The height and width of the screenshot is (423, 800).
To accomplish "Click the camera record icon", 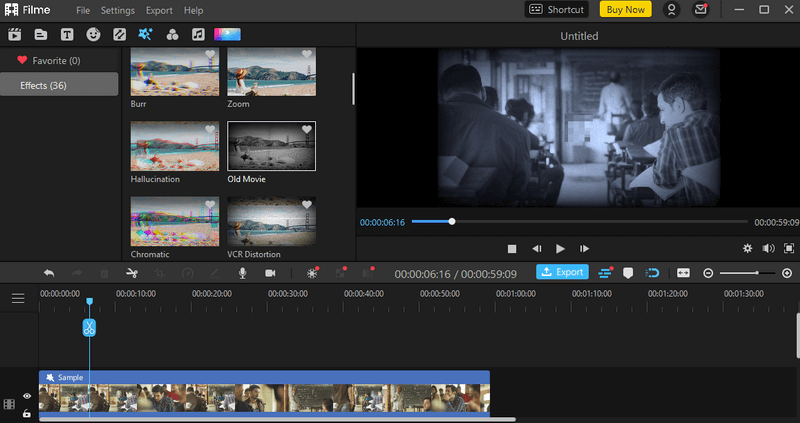I will (x=270, y=273).
